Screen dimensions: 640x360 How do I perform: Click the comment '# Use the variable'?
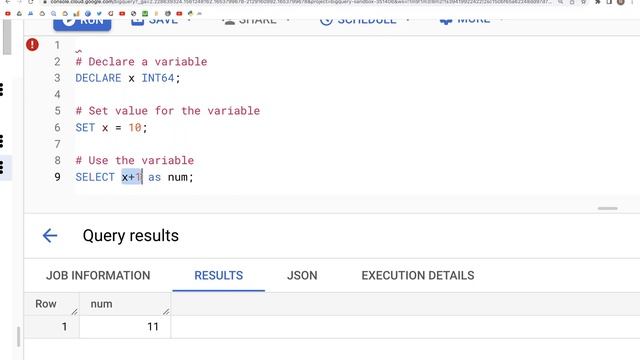(x=135, y=160)
